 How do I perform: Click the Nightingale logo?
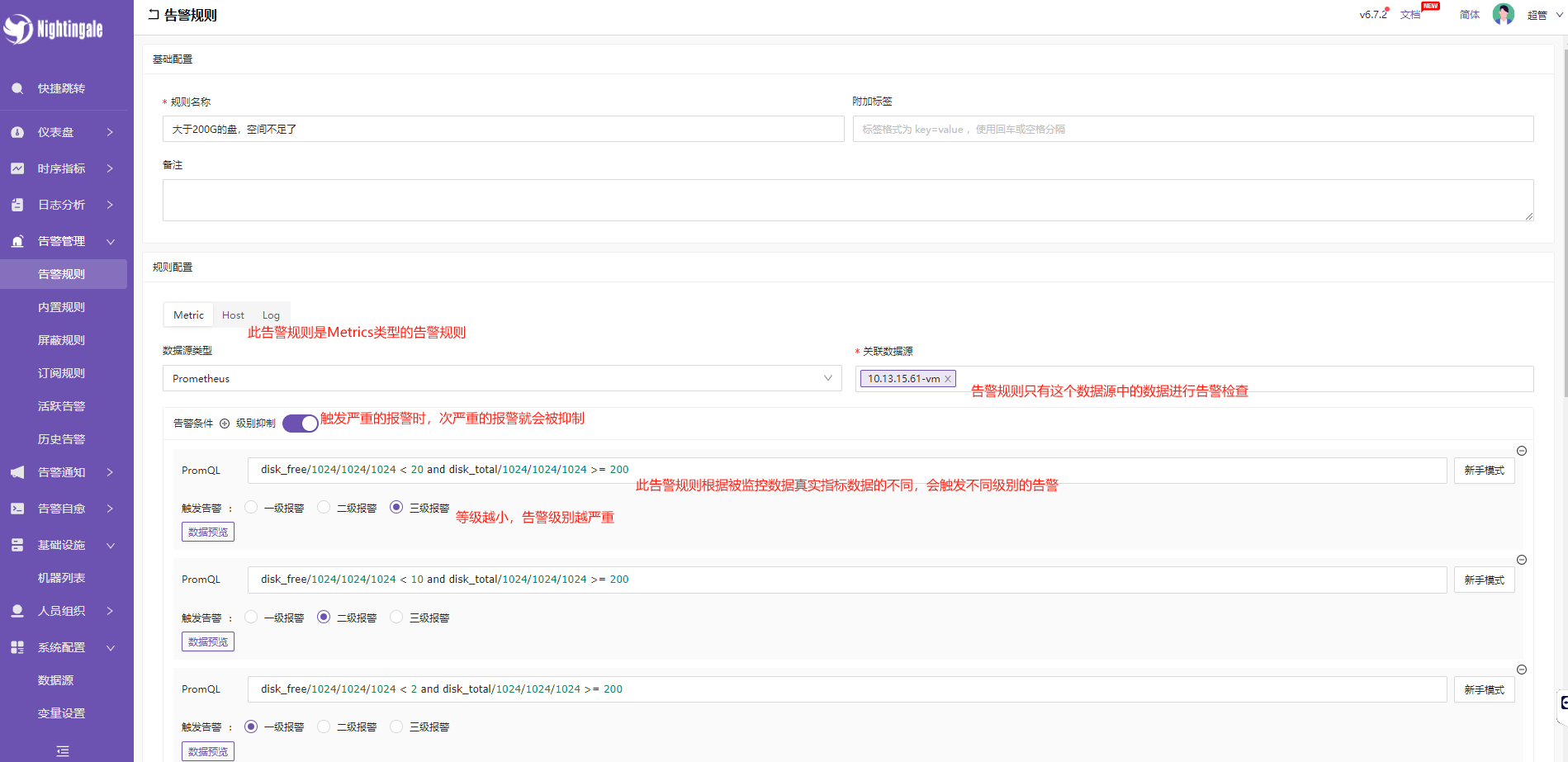pos(53,29)
